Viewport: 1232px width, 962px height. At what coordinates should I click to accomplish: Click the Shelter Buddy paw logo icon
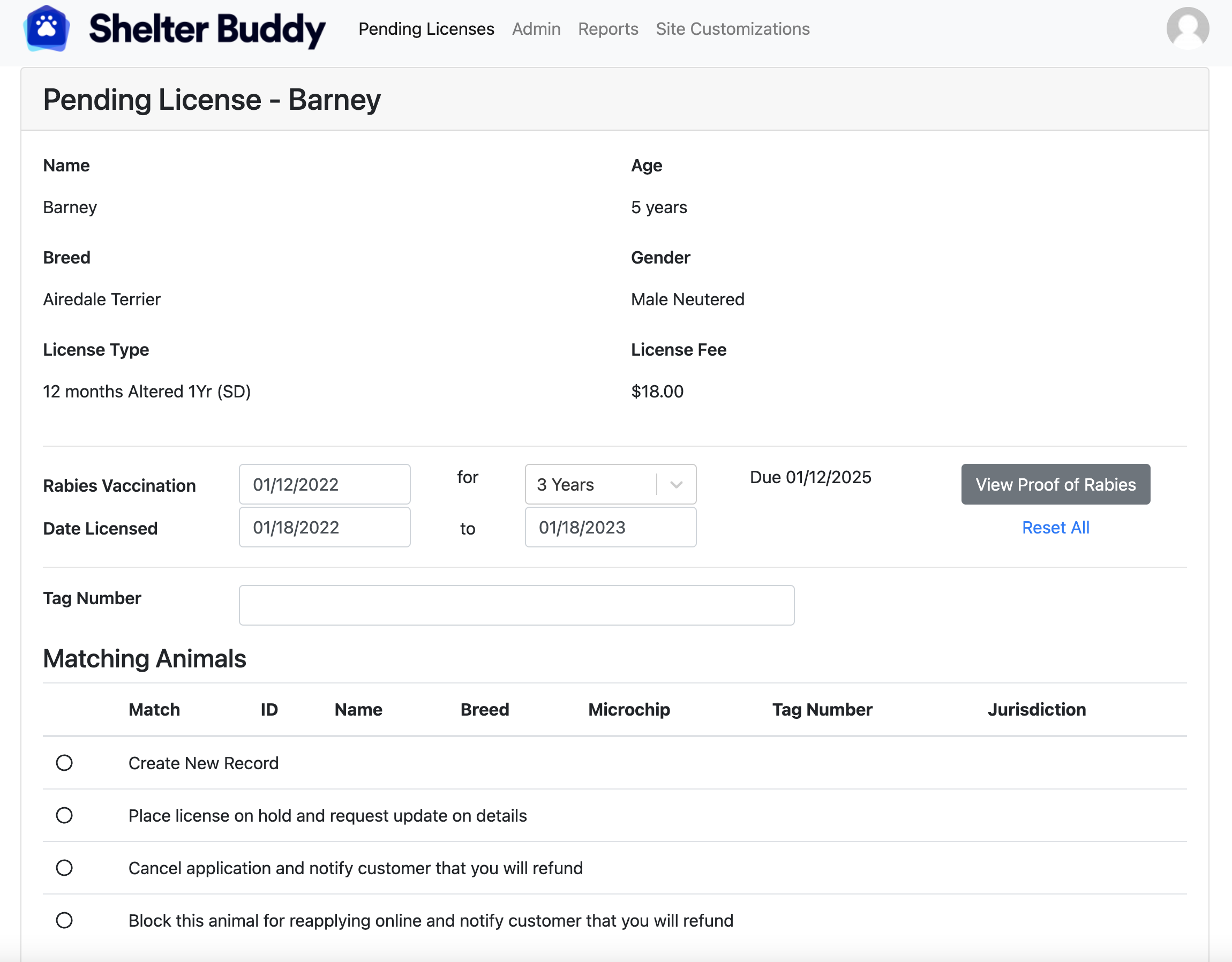(47, 28)
